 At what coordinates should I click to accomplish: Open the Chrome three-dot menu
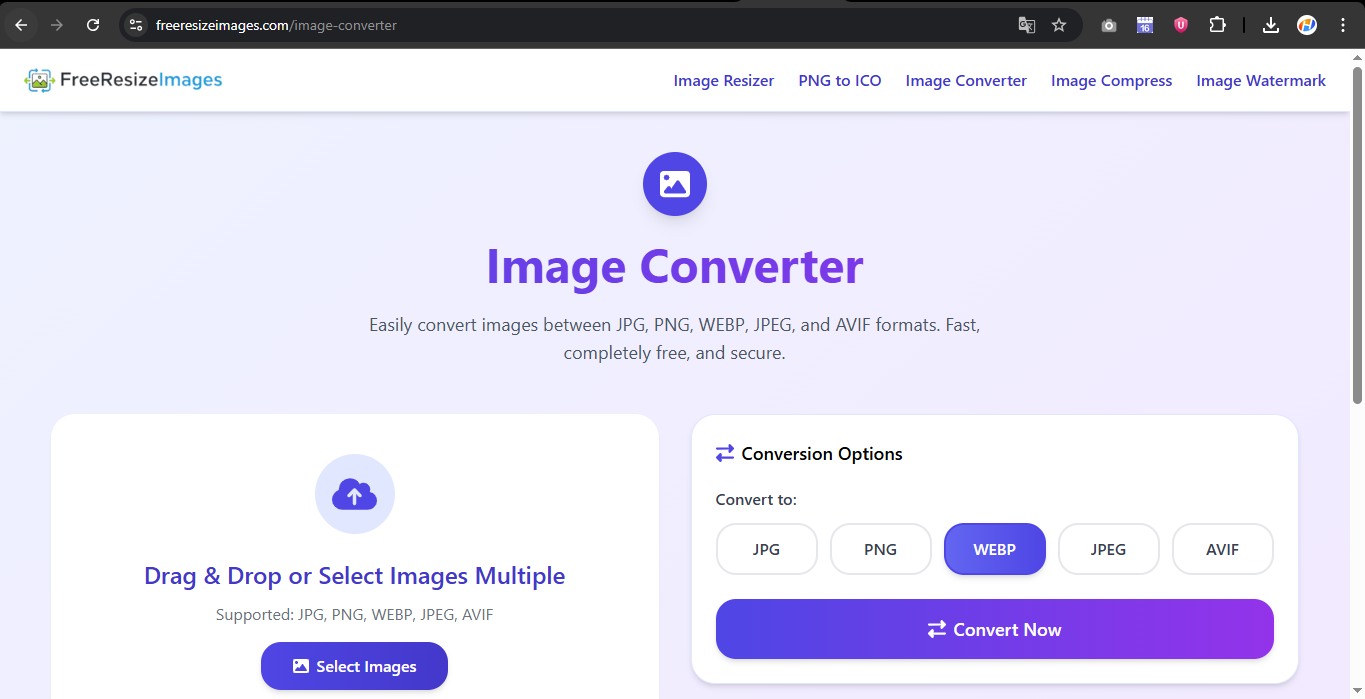click(1342, 25)
